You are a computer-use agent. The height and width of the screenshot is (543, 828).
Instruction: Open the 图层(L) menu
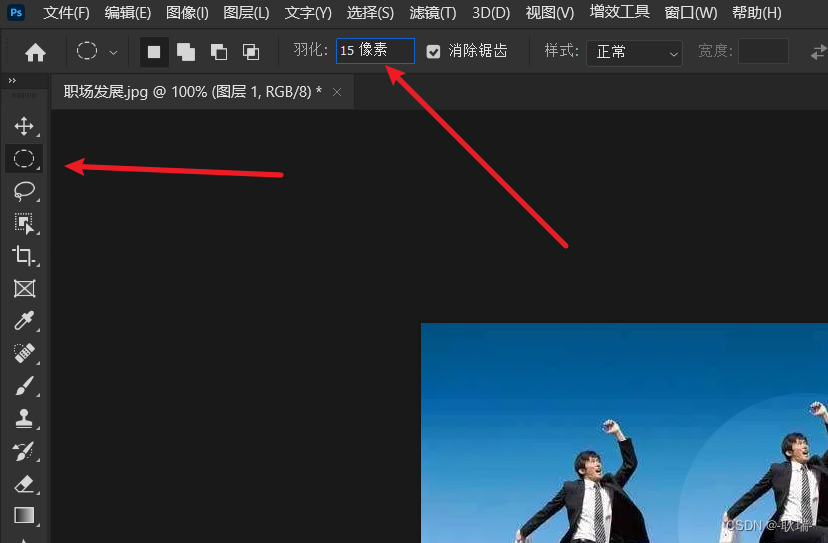(x=246, y=13)
